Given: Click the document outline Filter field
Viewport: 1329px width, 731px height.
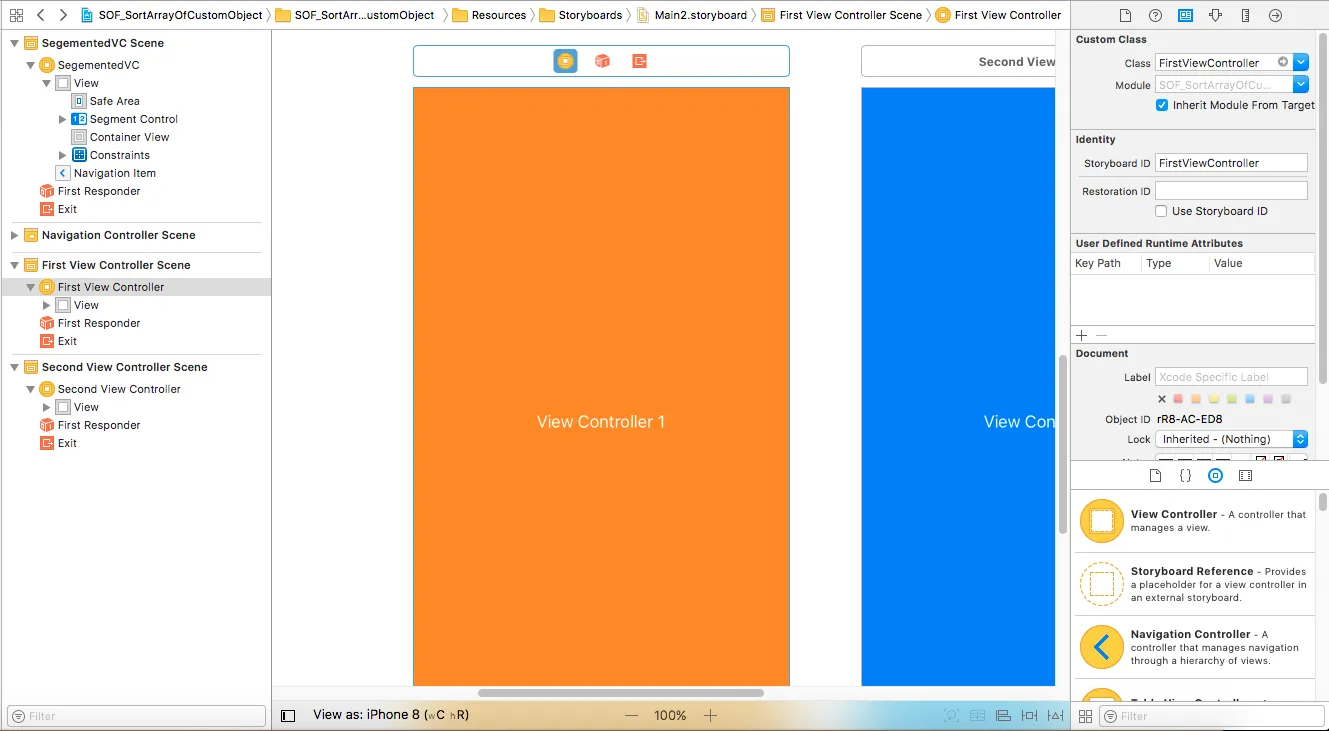Looking at the screenshot, I should 136,716.
